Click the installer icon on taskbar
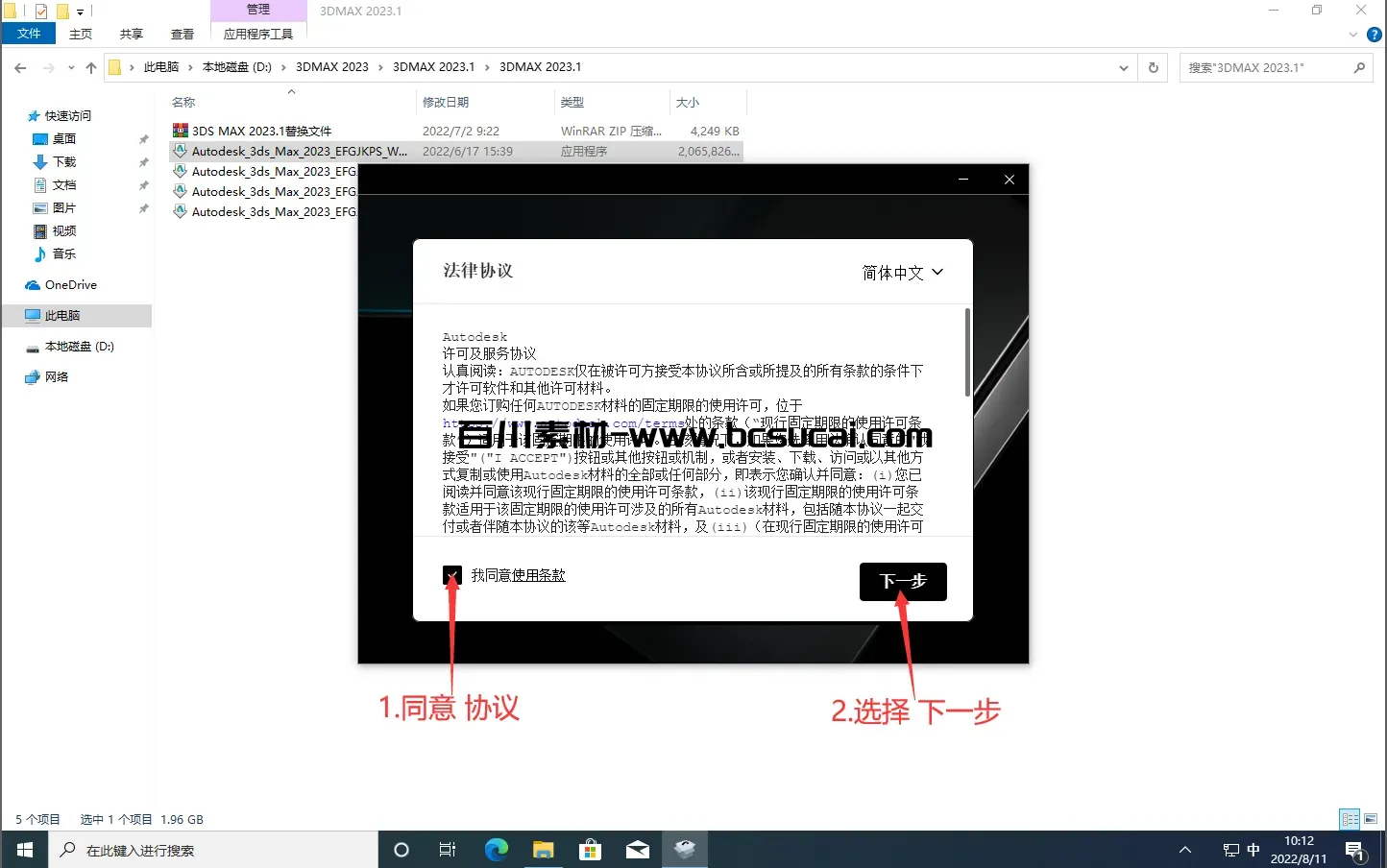 (x=684, y=850)
